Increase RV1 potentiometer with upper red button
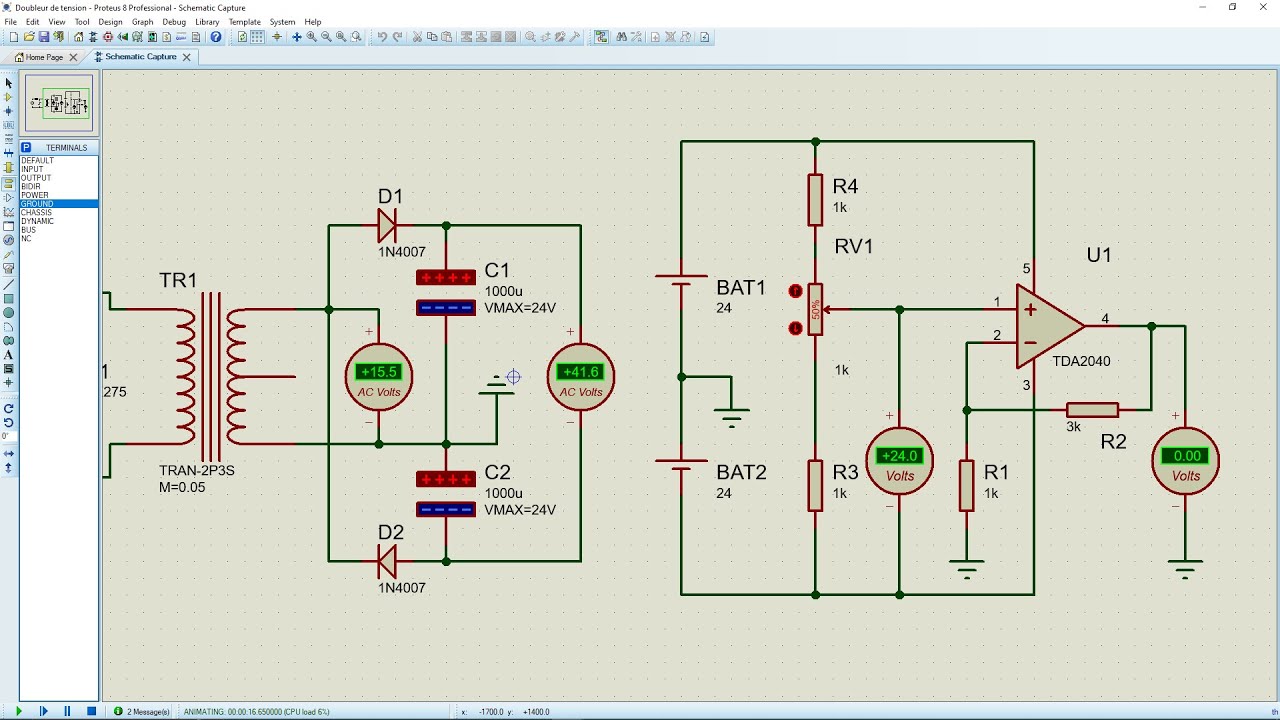 point(796,291)
